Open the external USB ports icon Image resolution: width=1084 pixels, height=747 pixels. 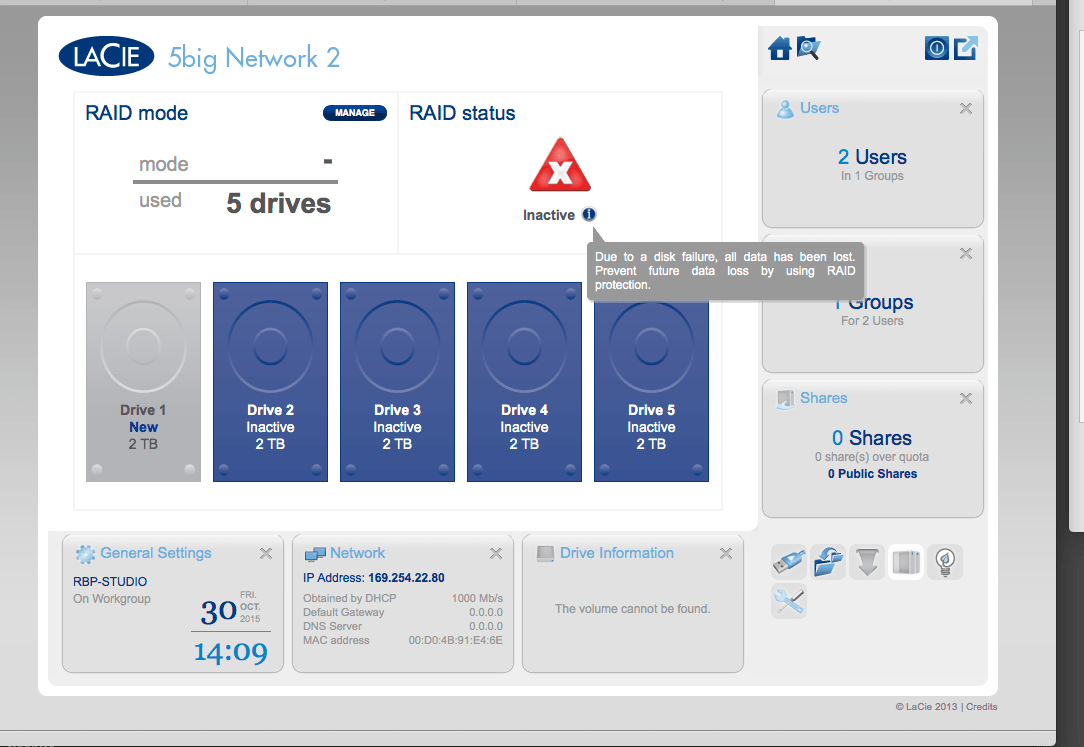[x=789, y=561]
